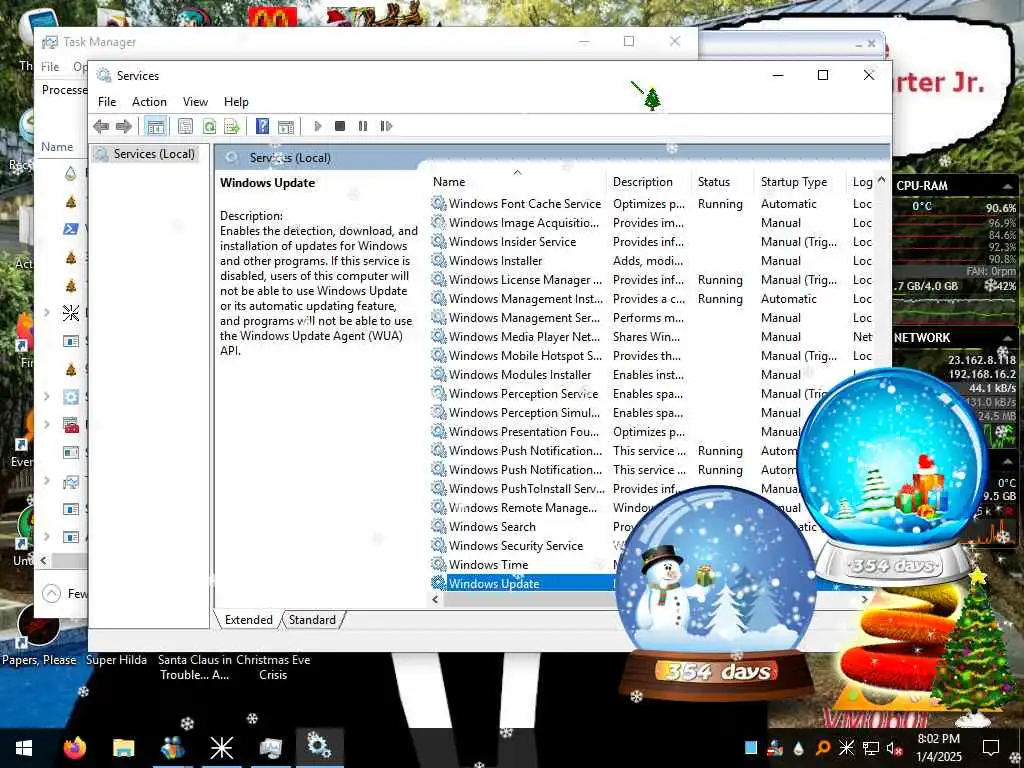The image size is (1024, 768).
Task: Collapse the NETWORK gadget panel arrow
Action: [1008, 337]
